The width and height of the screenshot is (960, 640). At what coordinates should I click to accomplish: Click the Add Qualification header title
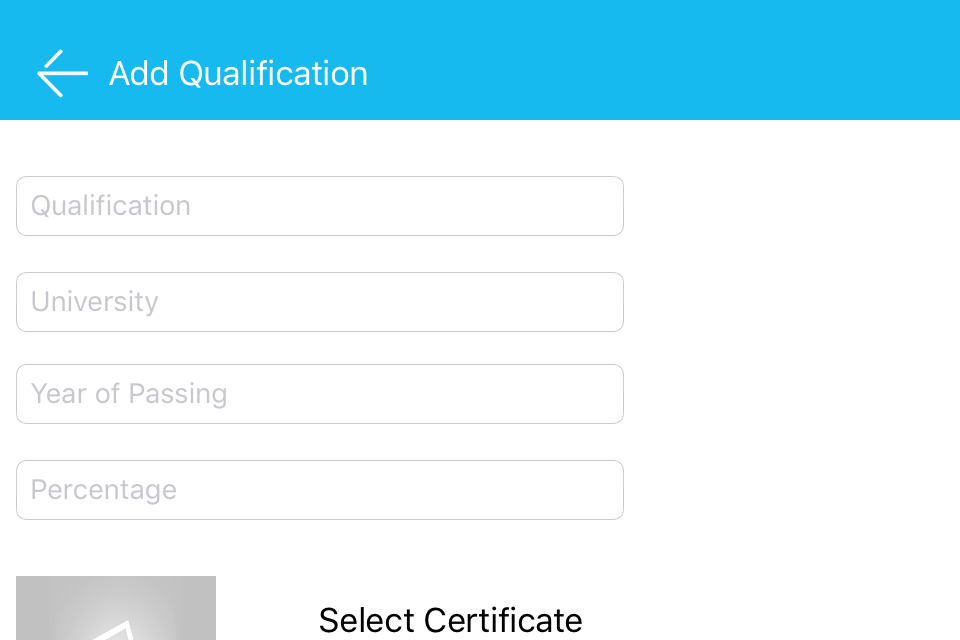click(238, 73)
